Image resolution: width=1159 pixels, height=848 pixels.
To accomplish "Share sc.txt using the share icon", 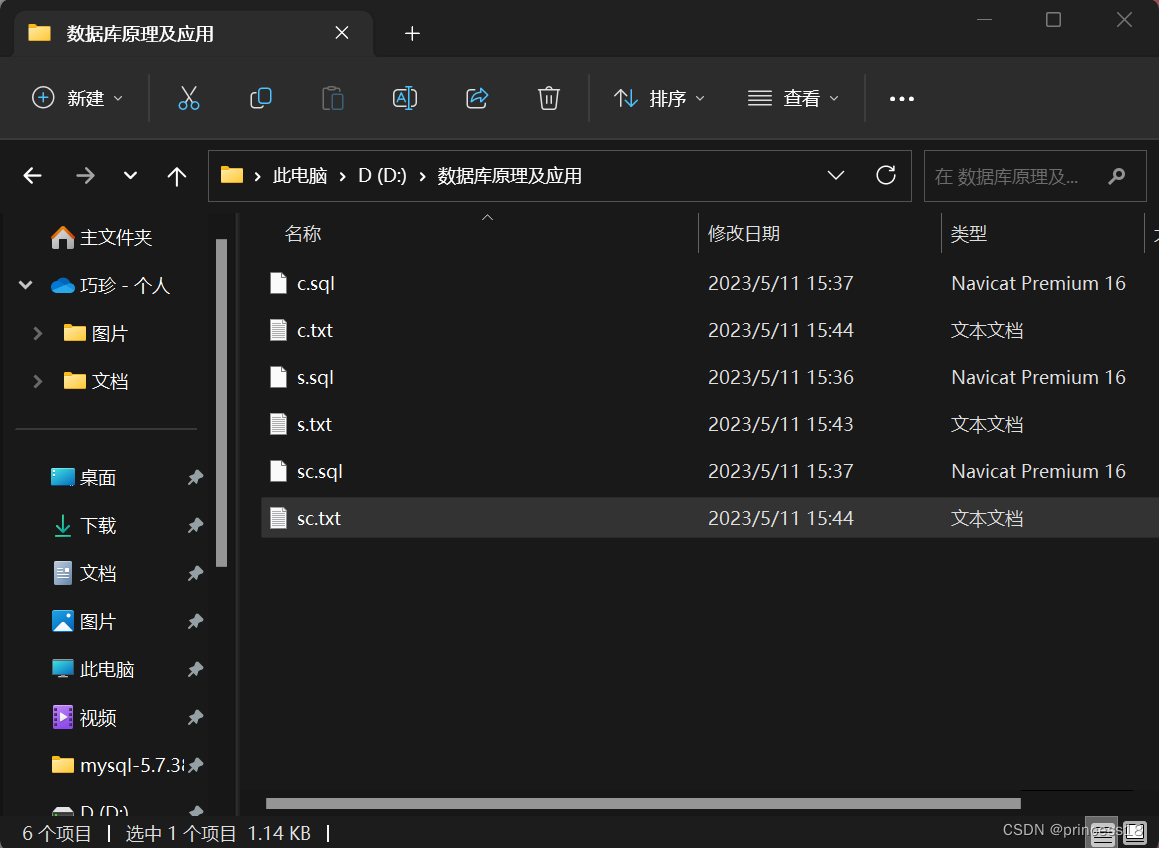I will click(x=476, y=98).
